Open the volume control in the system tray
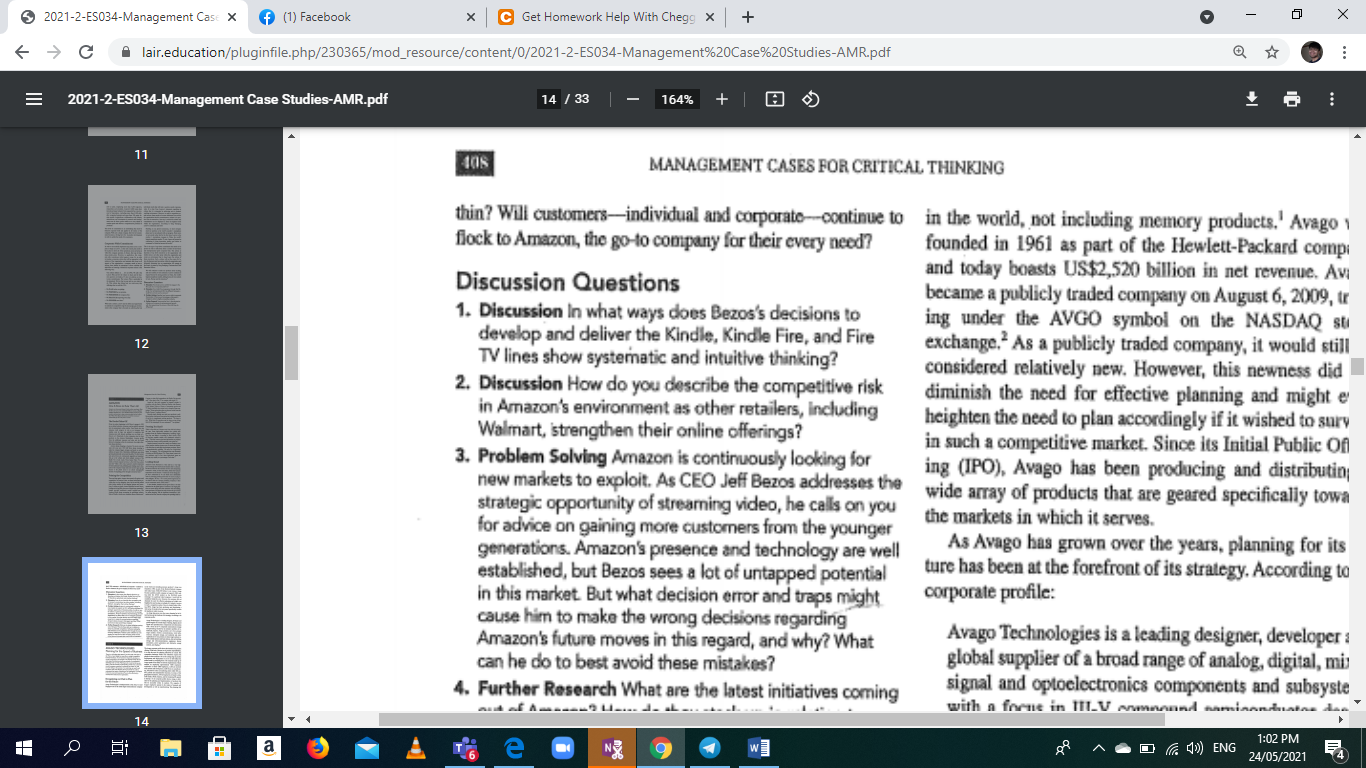Screen dimensions: 1366x768 click(x=1193, y=748)
